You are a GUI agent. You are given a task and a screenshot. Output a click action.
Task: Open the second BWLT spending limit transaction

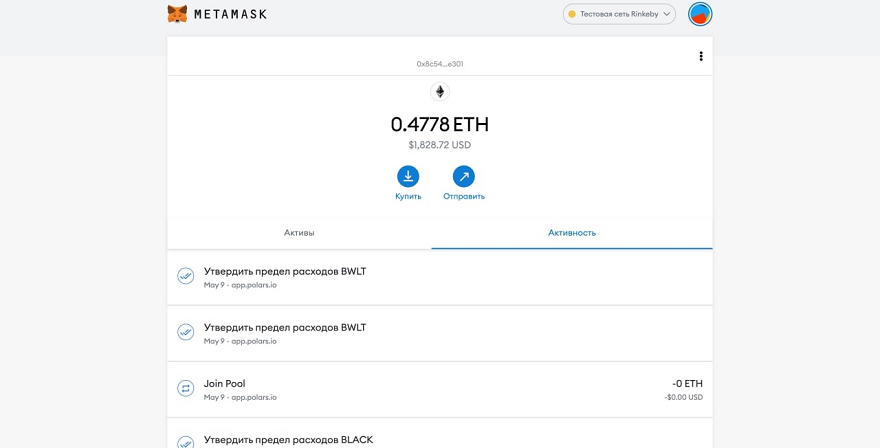440,333
